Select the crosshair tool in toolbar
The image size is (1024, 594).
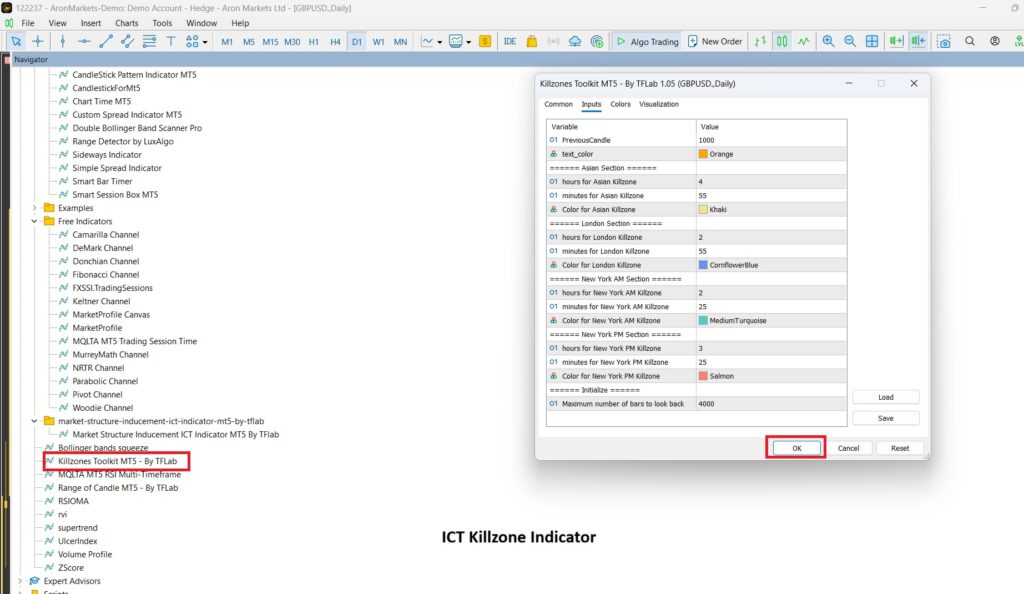click(38, 41)
